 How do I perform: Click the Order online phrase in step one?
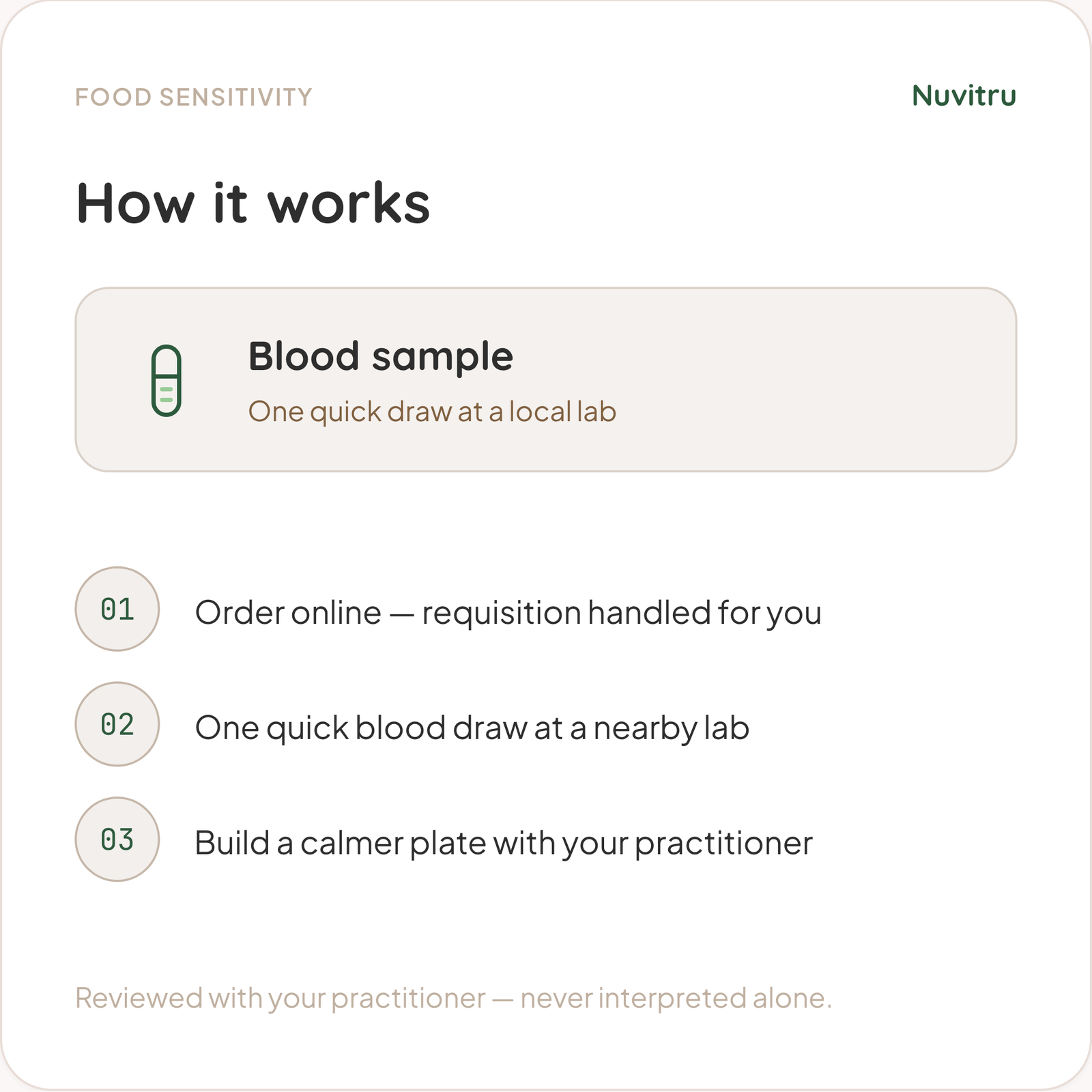point(288,612)
